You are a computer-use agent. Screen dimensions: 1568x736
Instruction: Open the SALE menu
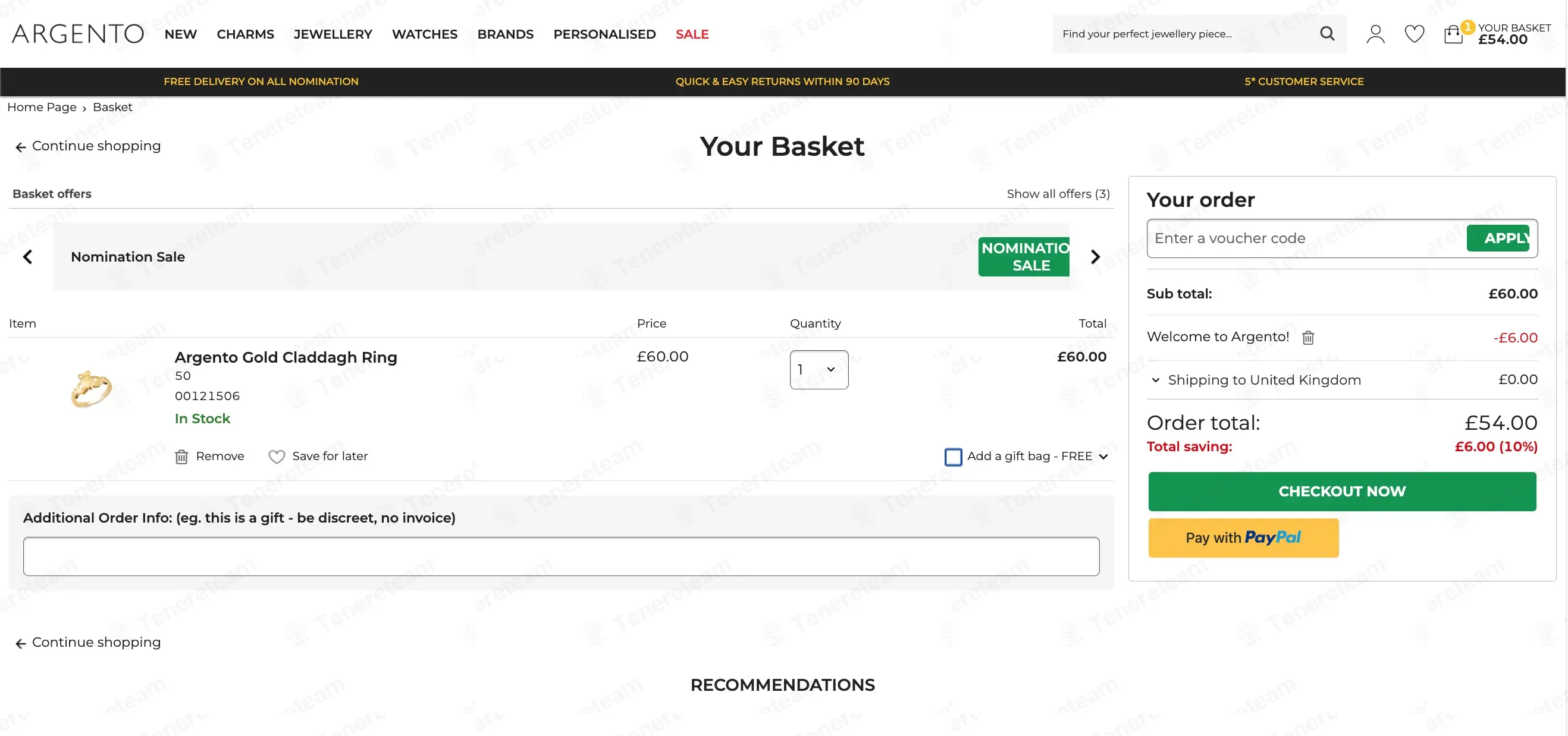click(692, 34)
